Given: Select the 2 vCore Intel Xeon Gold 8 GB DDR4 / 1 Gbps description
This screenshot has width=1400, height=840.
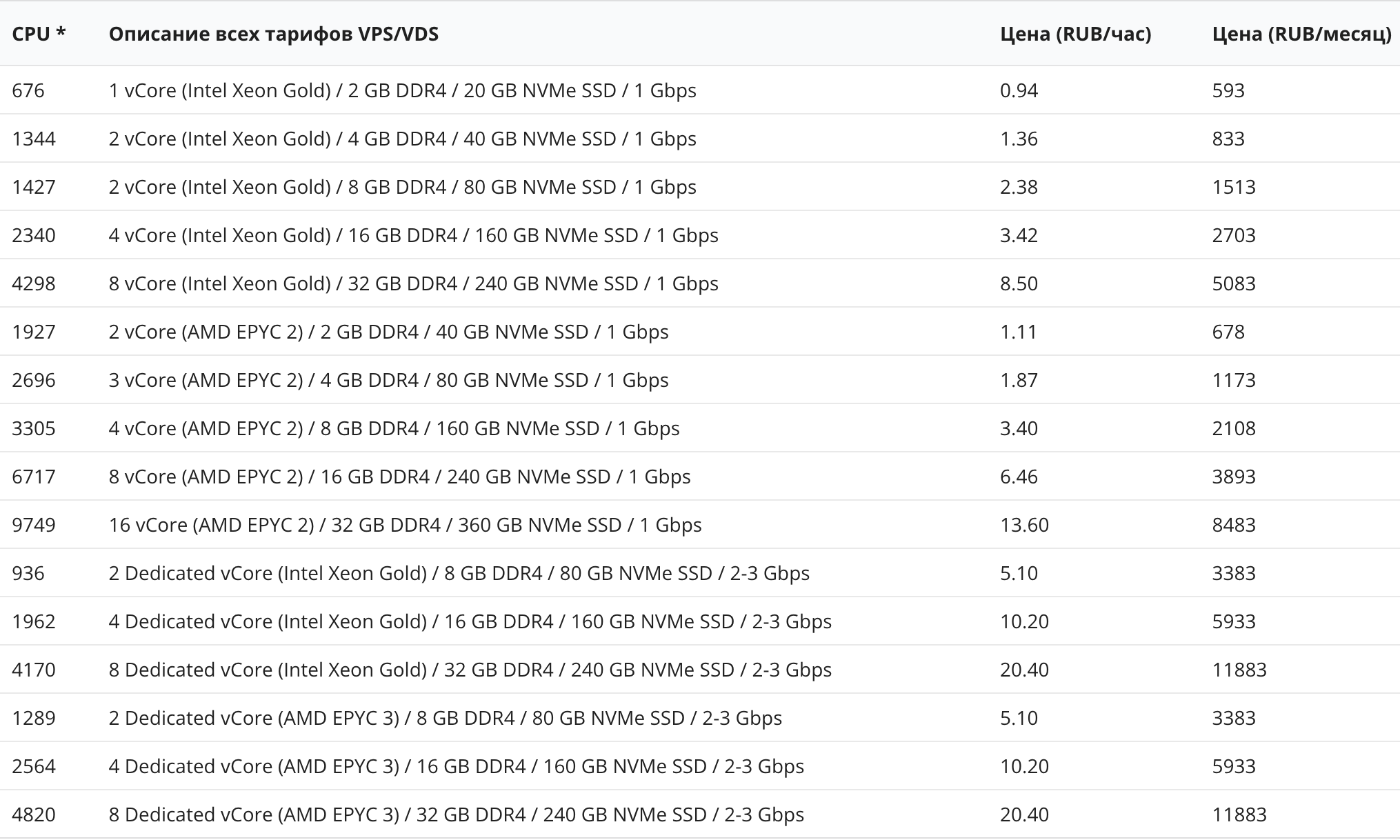Looking at the screenshot, I should 403,187.
